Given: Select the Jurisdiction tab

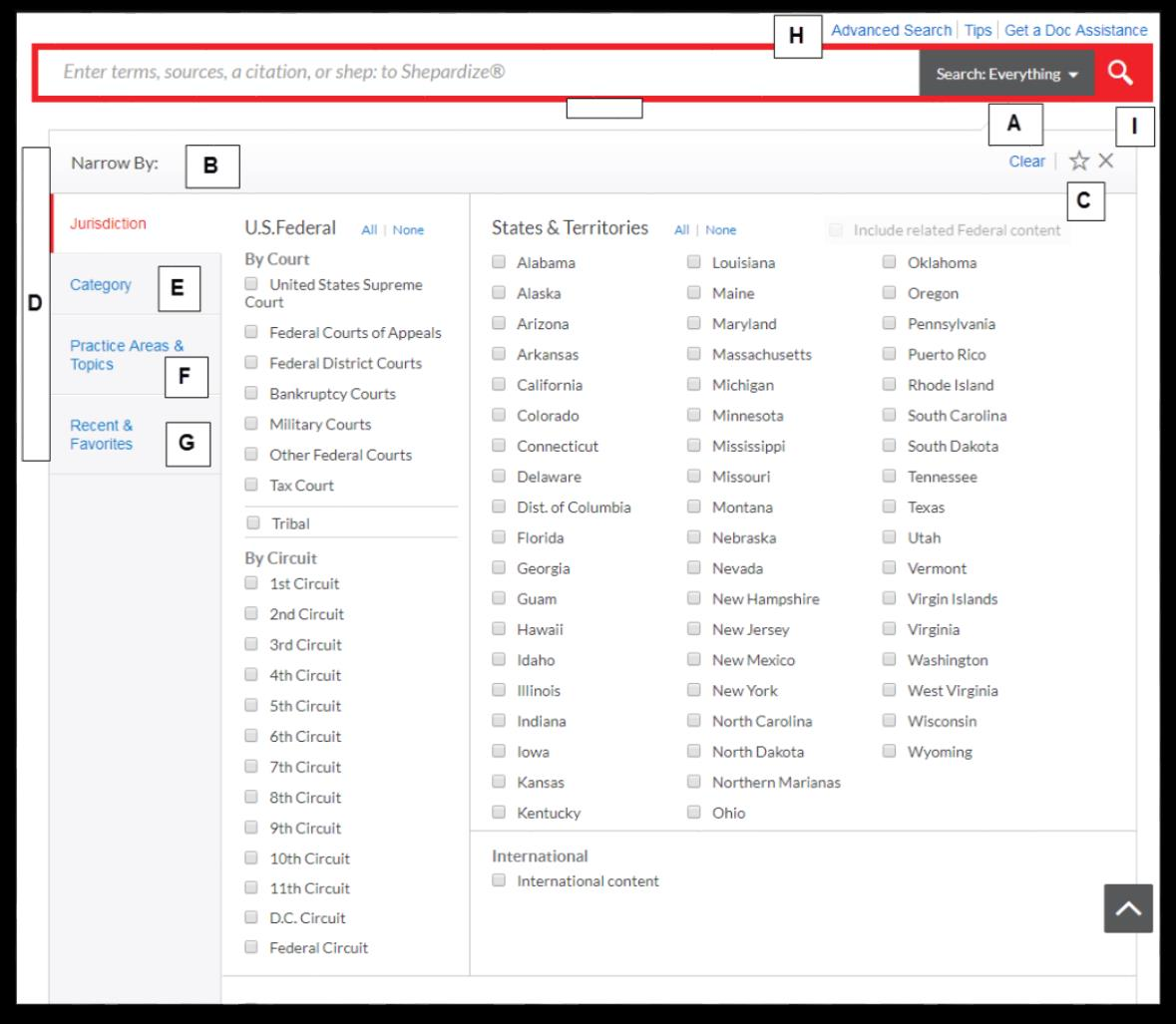Looking at the screenshot, I should point(108,223).
